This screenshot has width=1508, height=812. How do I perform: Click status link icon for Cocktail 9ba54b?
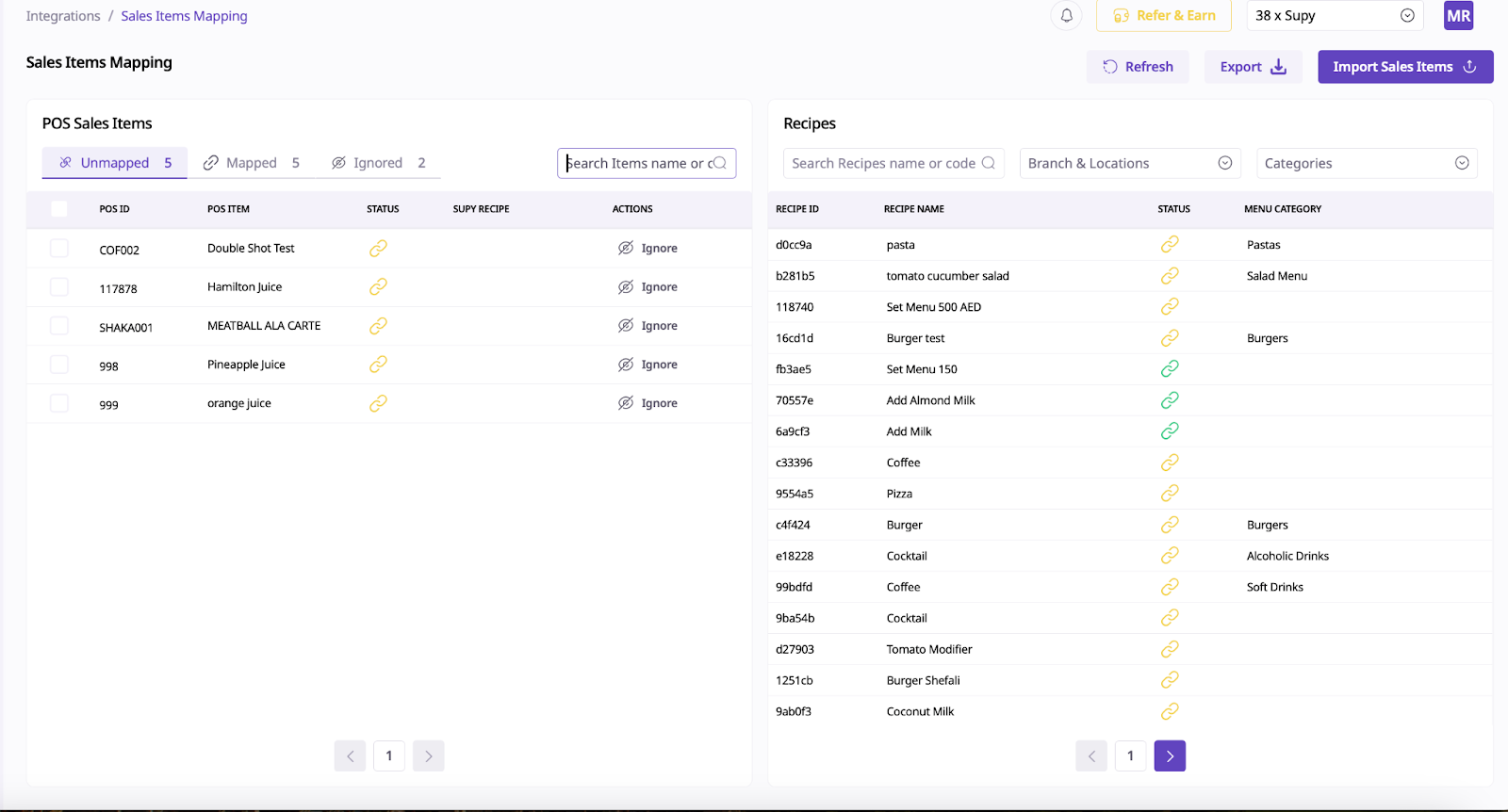pyautogui.click(x=1170, y=618)
